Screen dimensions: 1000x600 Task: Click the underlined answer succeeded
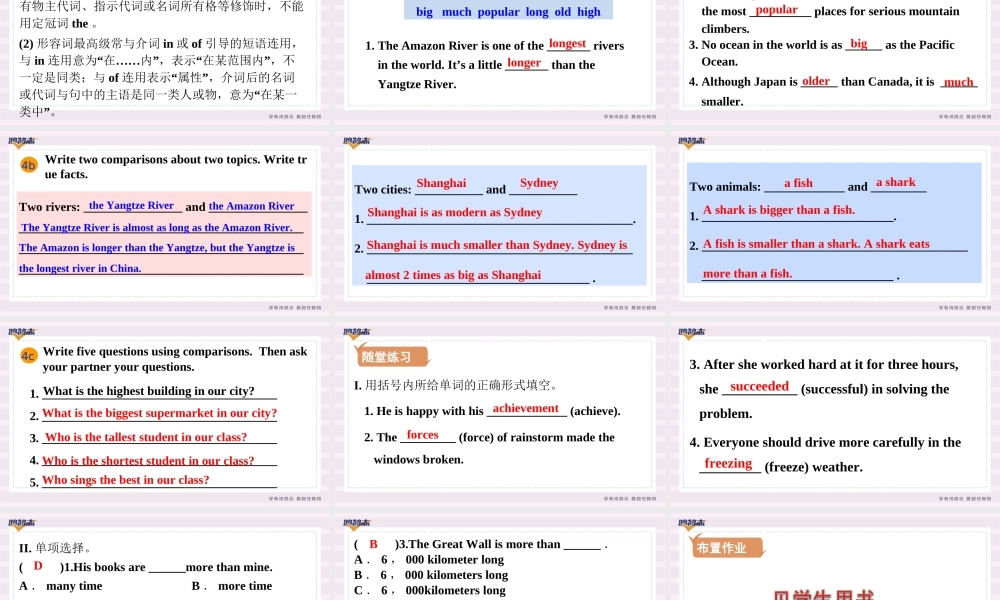(x=758, y=386)
